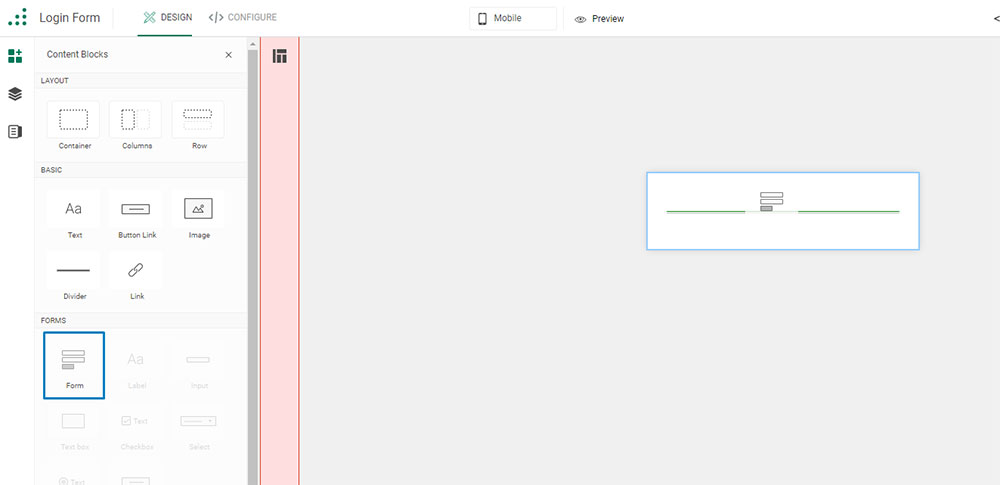1000x485 pixels.
Task: Switch to the CONFIGURE tab
Action: [x=243, y=18]
